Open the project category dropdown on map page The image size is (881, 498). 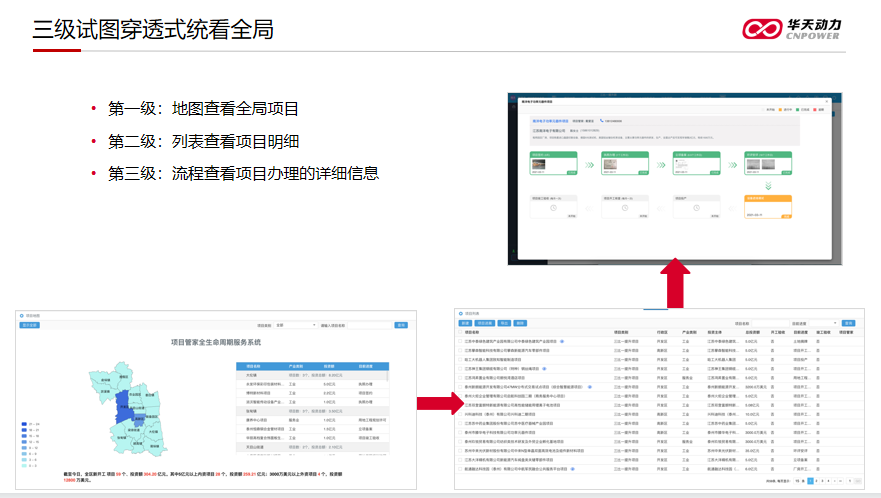tap(296, 325)
